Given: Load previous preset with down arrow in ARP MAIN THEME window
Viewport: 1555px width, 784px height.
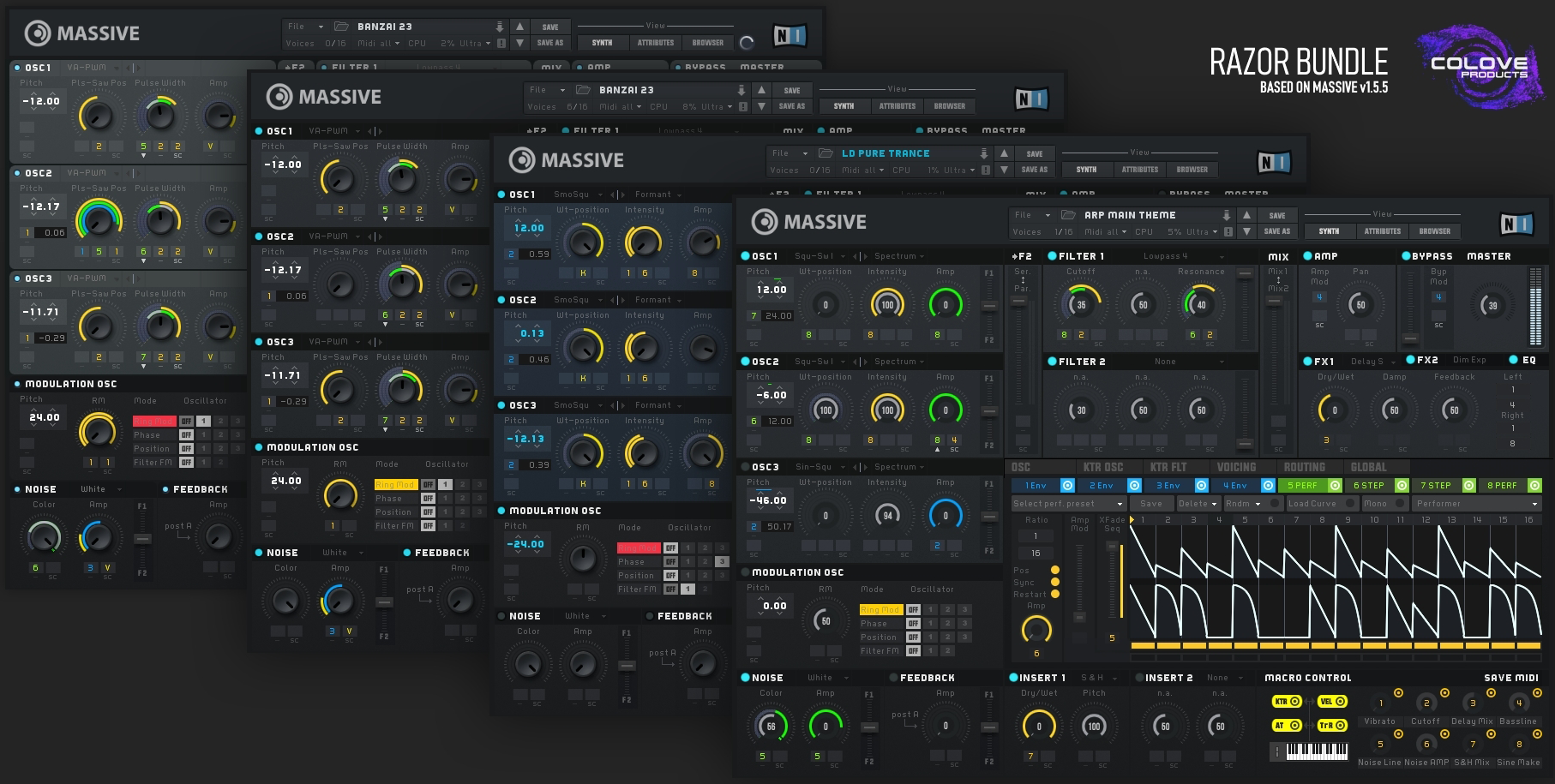Looking at the screenshot, I should [x=1247, y=231].
